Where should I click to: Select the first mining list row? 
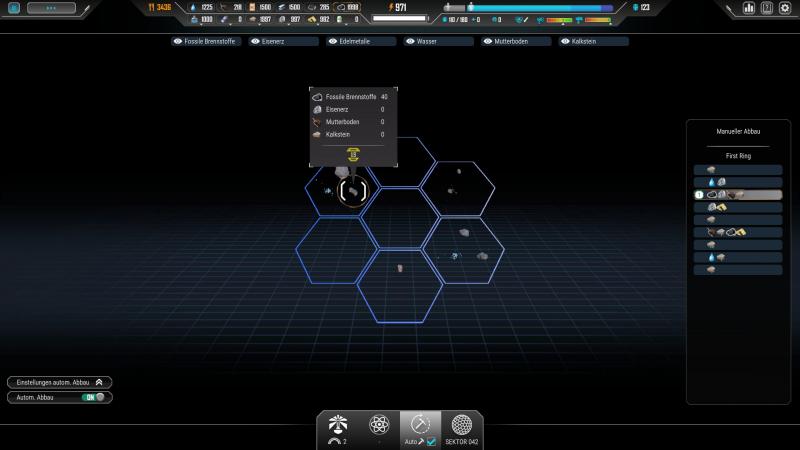737,169
